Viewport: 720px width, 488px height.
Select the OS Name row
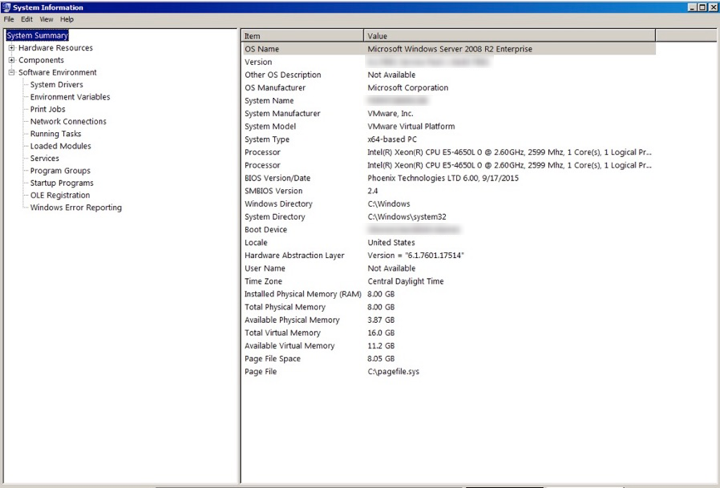pos(450,49)
